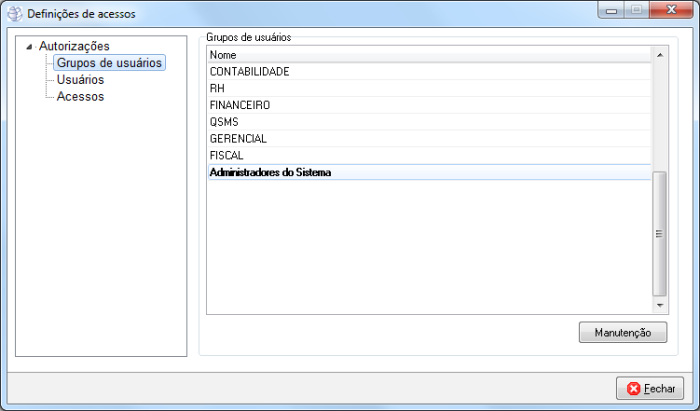Image resolution: width=700 pixels, height=411 pixels.
Task: Collapse the Autorizações tree node
Action: (29, 46)
